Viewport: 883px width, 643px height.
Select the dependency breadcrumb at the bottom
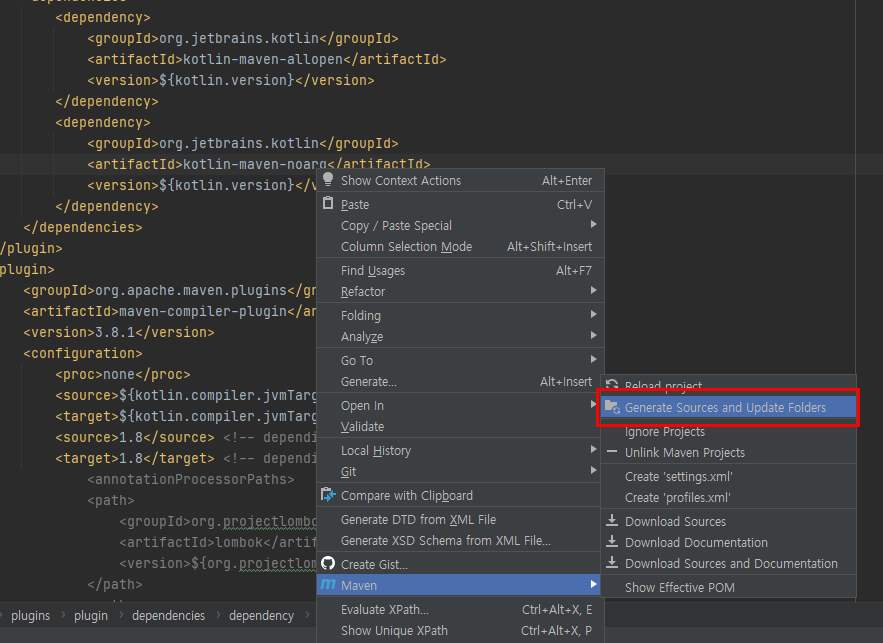coord(261,615)
